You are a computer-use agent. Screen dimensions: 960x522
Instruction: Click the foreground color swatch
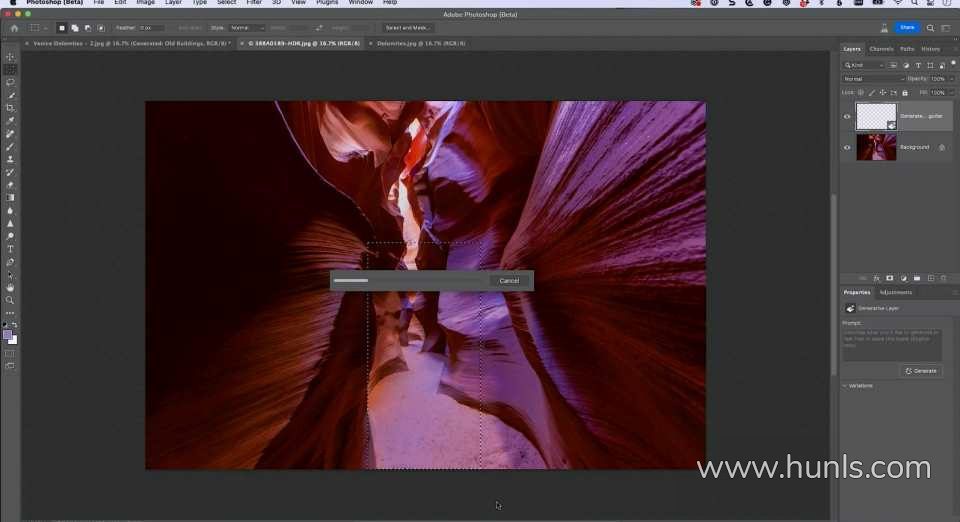click(8, 335)
